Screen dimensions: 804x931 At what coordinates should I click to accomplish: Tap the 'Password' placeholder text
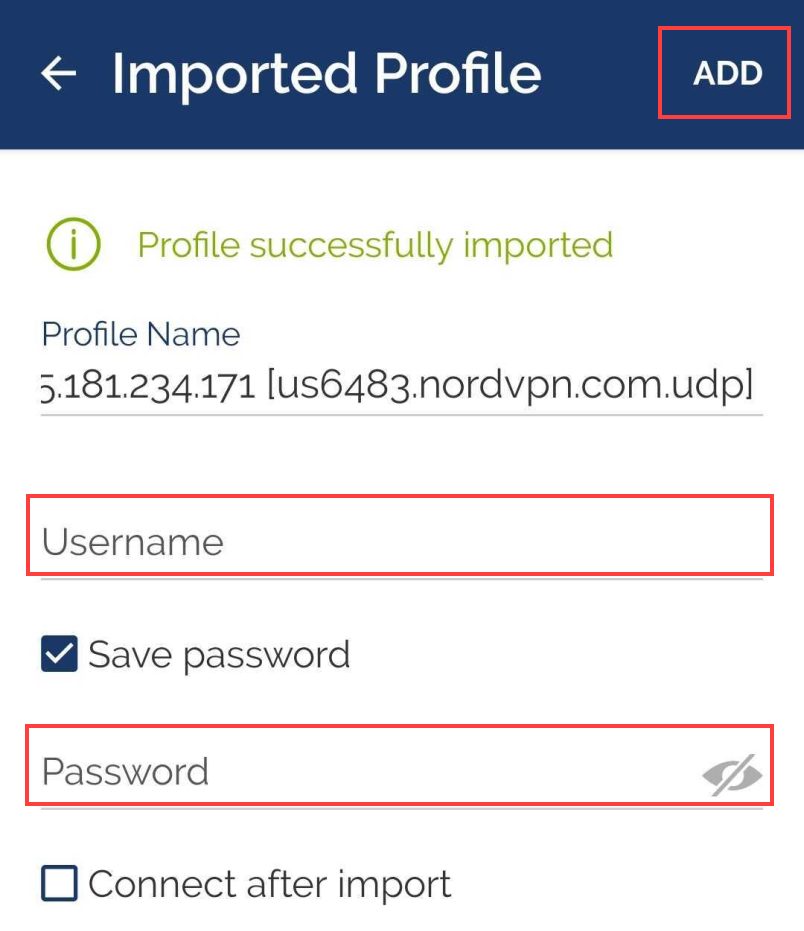pos(126,772)
